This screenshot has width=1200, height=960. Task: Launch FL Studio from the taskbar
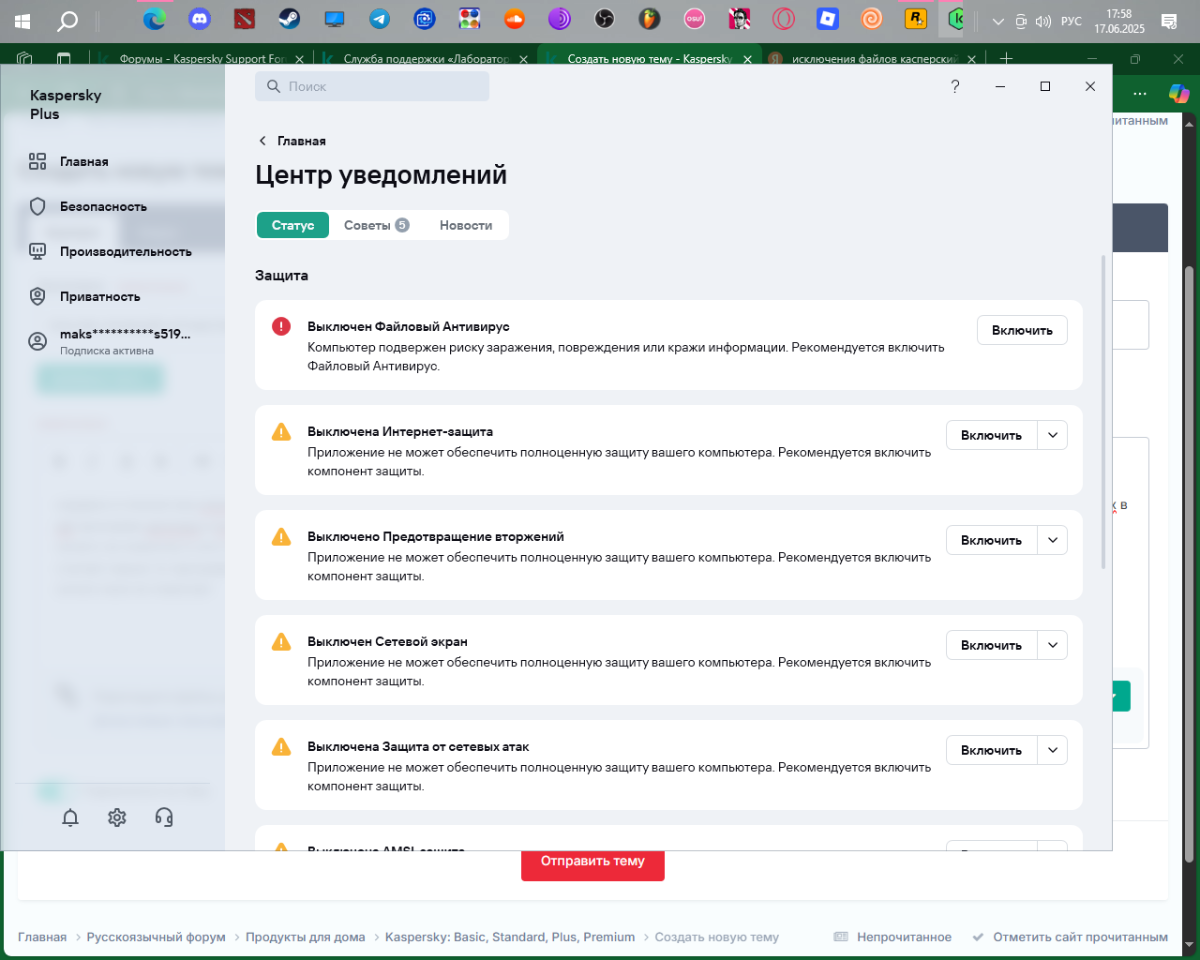650,19
